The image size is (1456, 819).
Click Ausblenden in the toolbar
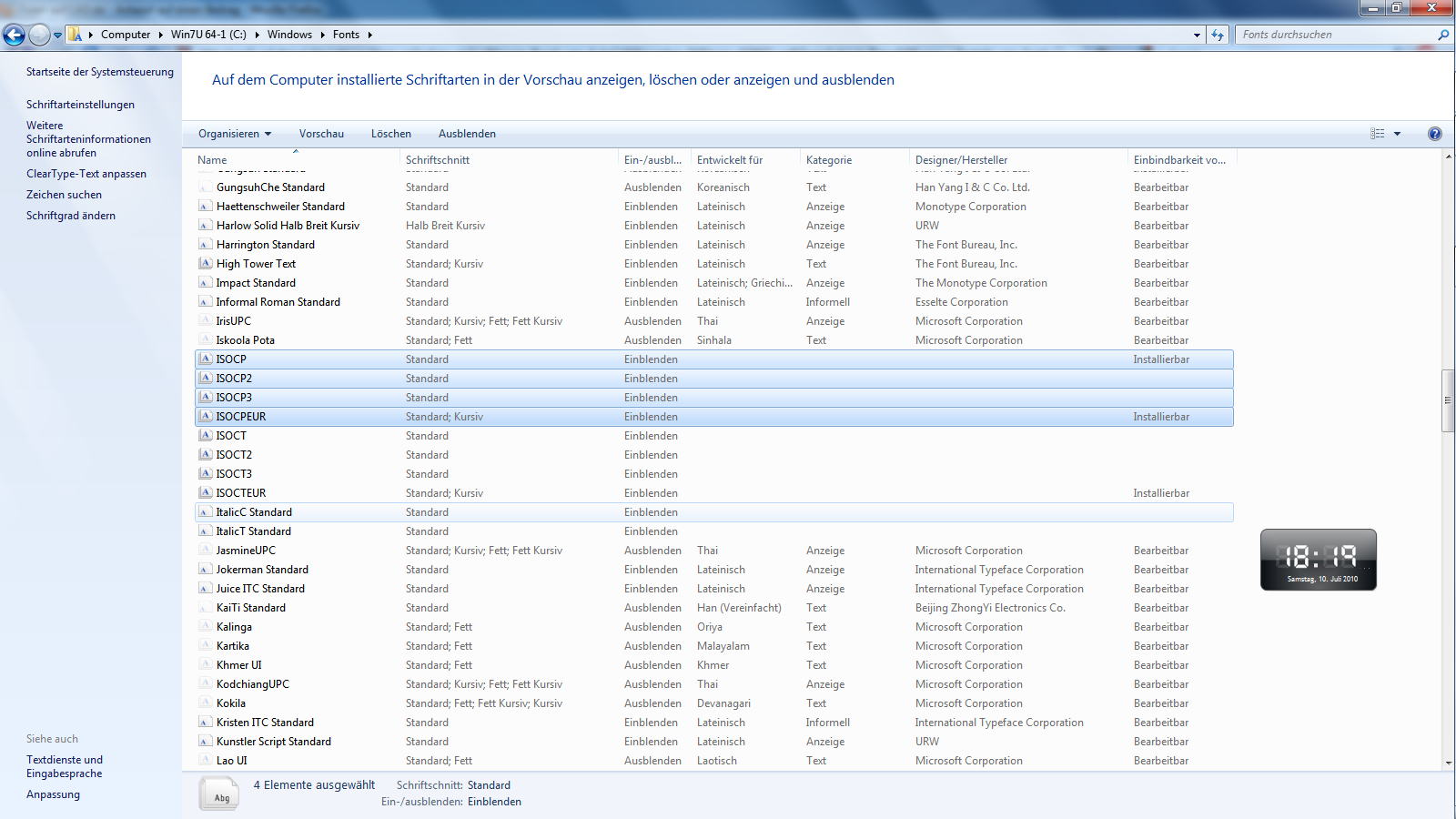coord(467,134)
